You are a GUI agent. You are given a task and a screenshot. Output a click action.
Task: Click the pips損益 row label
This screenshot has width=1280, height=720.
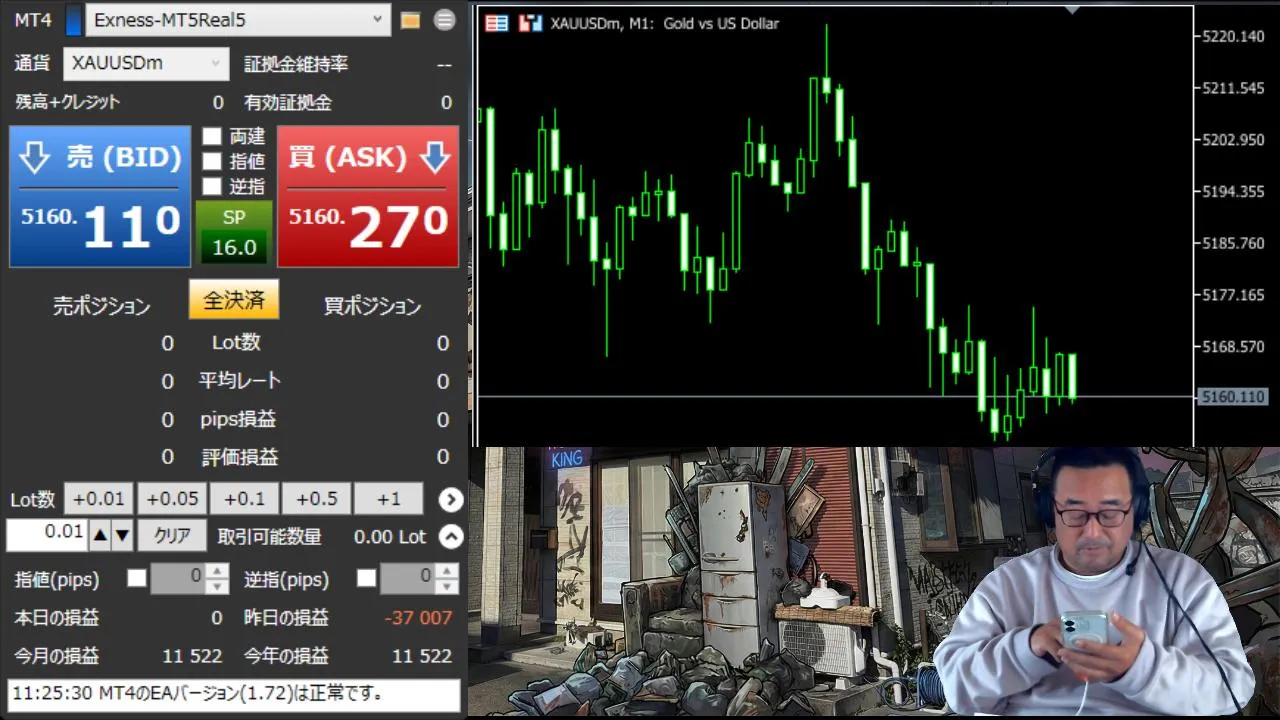pos(238,419)
